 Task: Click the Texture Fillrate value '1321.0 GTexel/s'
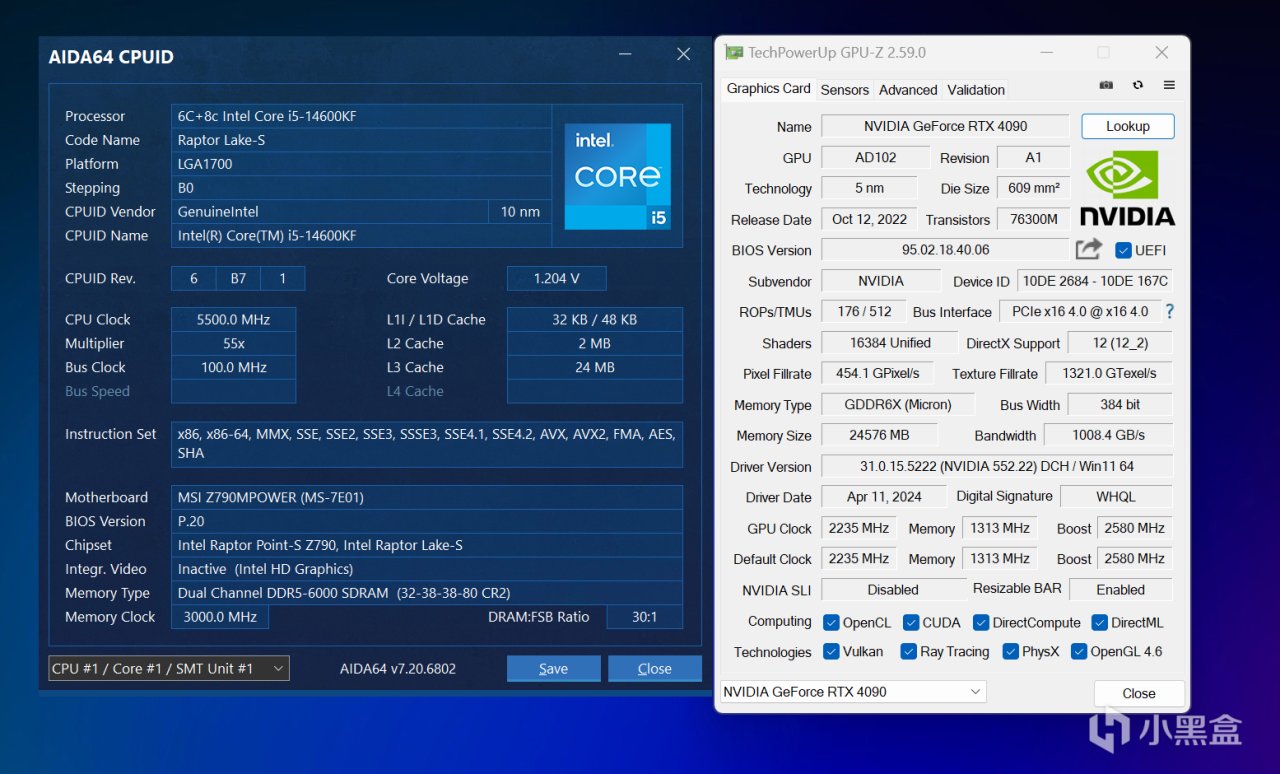pyautogui.click(x=1110, y=373)
